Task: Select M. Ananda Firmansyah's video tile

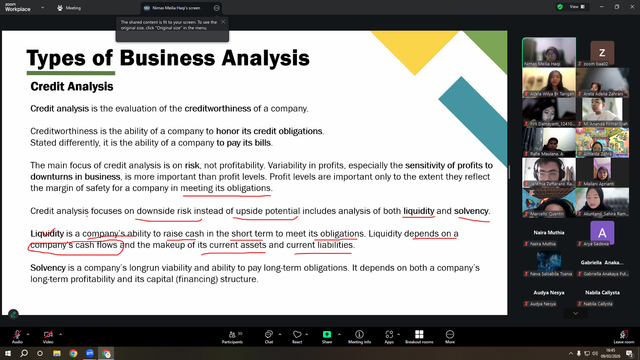Action: (602, 112)
